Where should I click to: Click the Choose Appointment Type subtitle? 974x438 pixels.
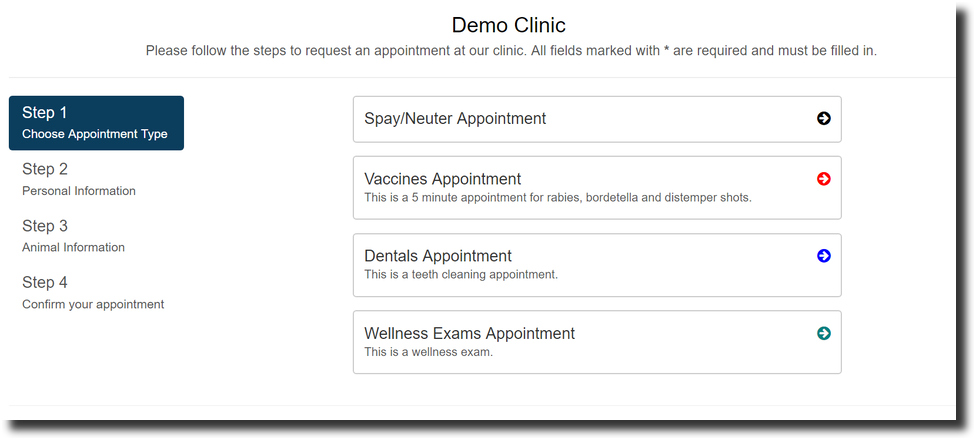point(95,134)
